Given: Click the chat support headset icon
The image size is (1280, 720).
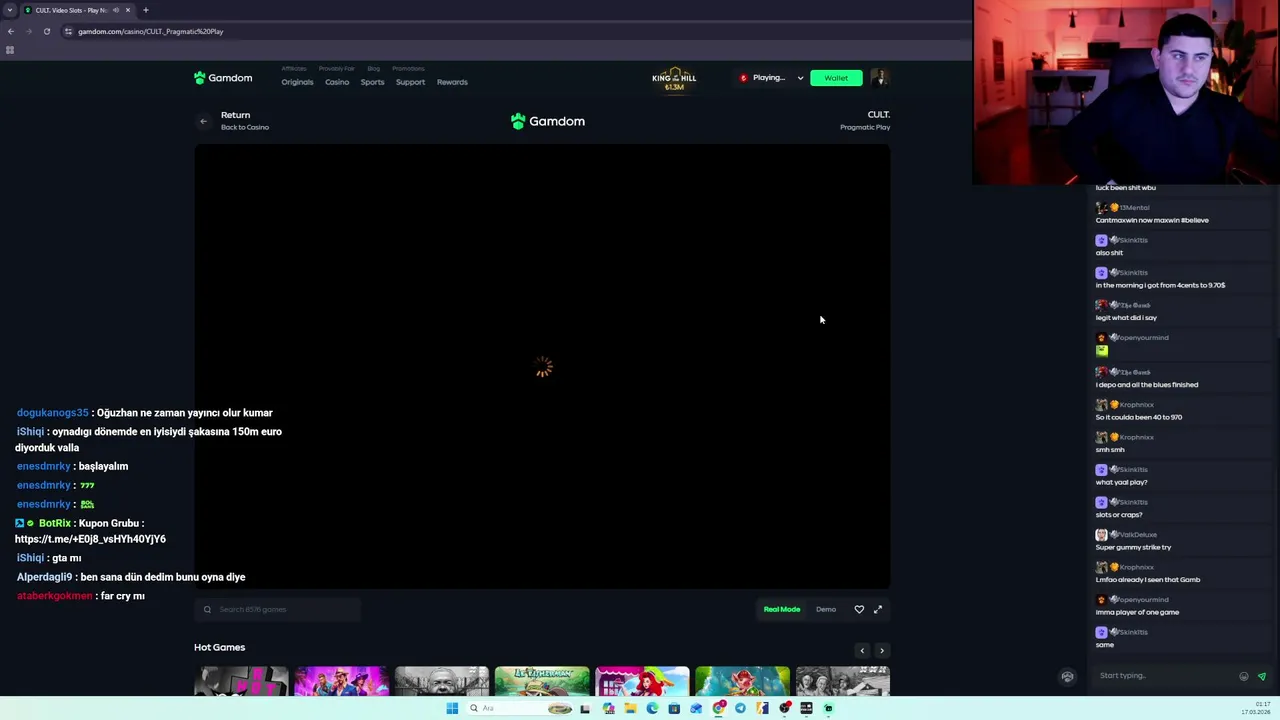Looking at the screenshot, I should coord(1067,676).
